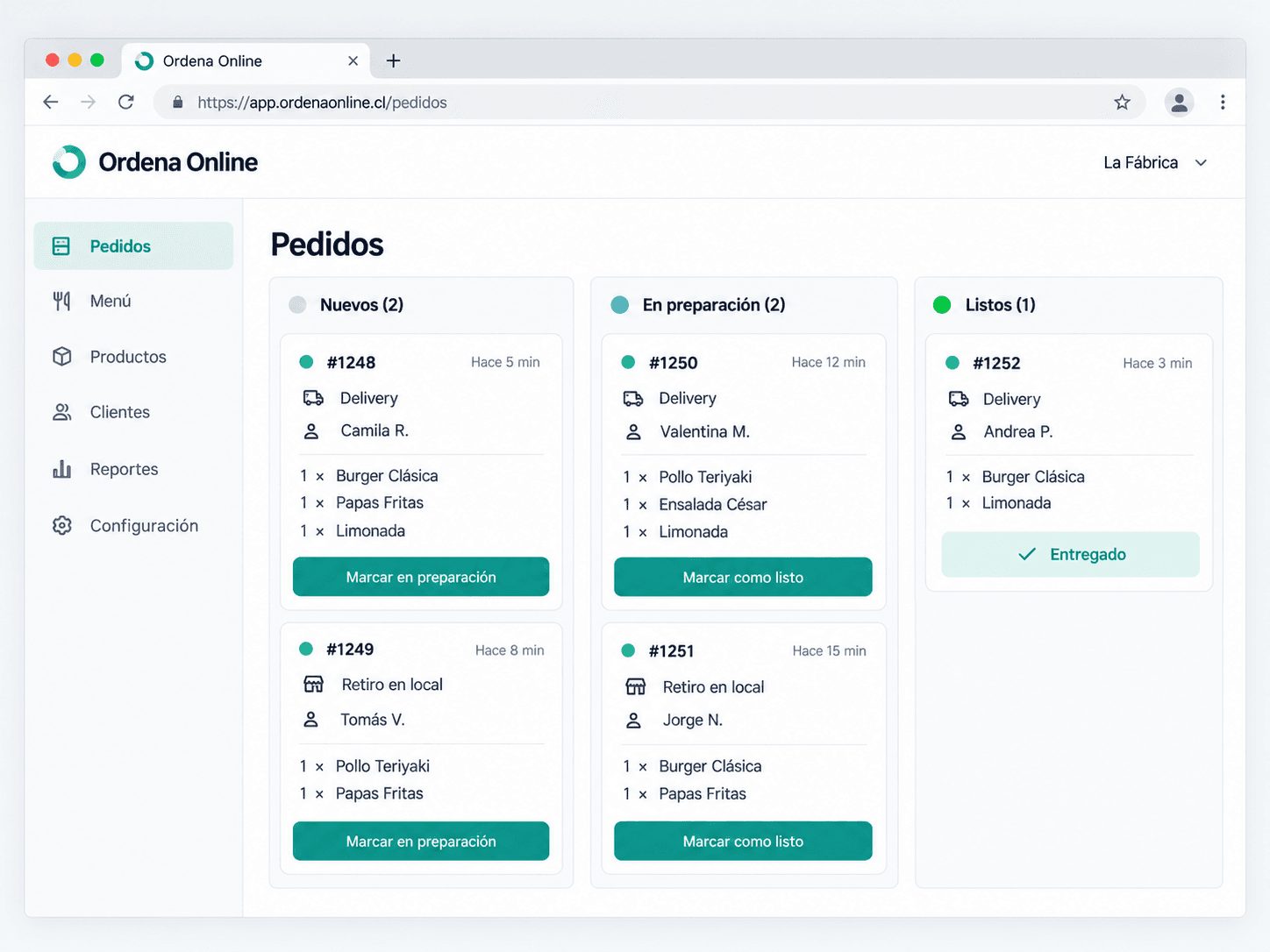Viewport: 1270px width, 952px height.
Task: Open Reportes bar chart icon
Action: (61, 469)
